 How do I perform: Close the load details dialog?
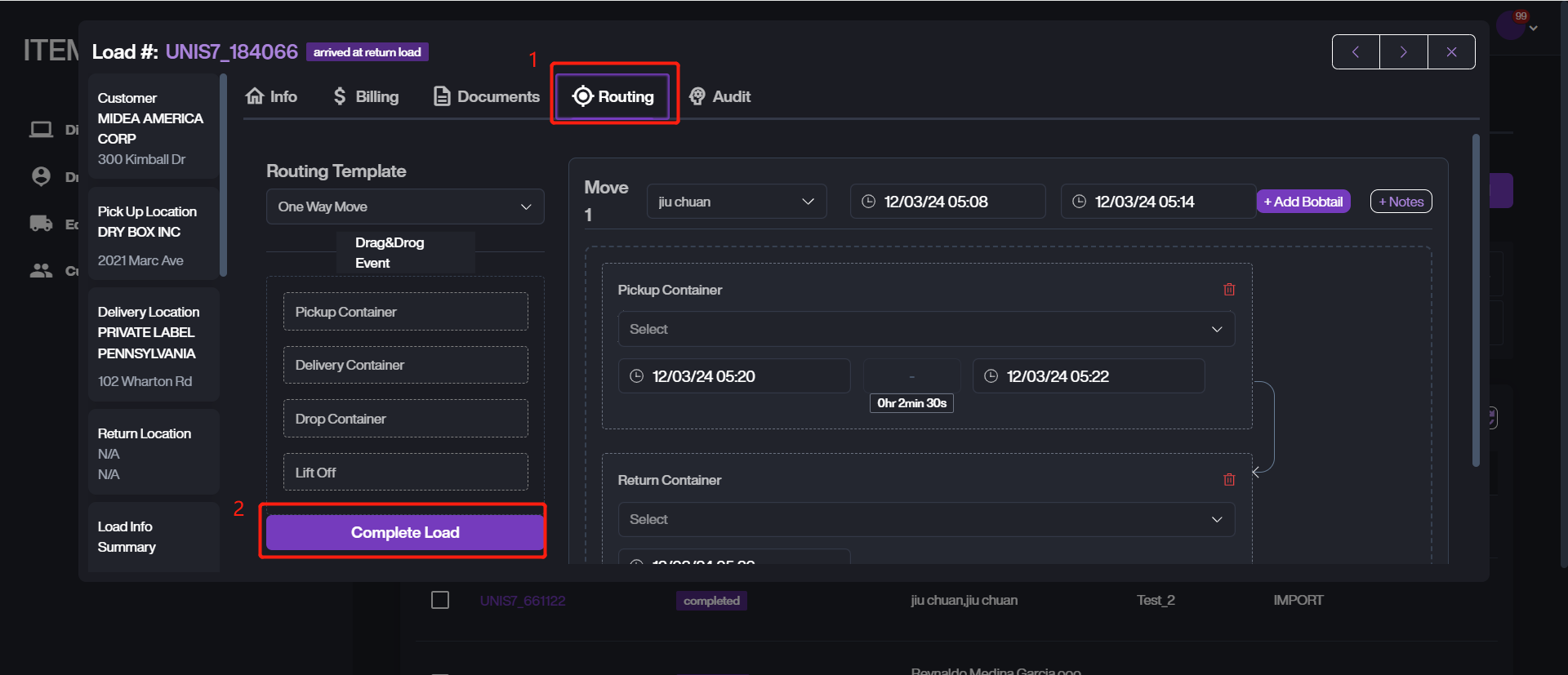pos(1451,52)
